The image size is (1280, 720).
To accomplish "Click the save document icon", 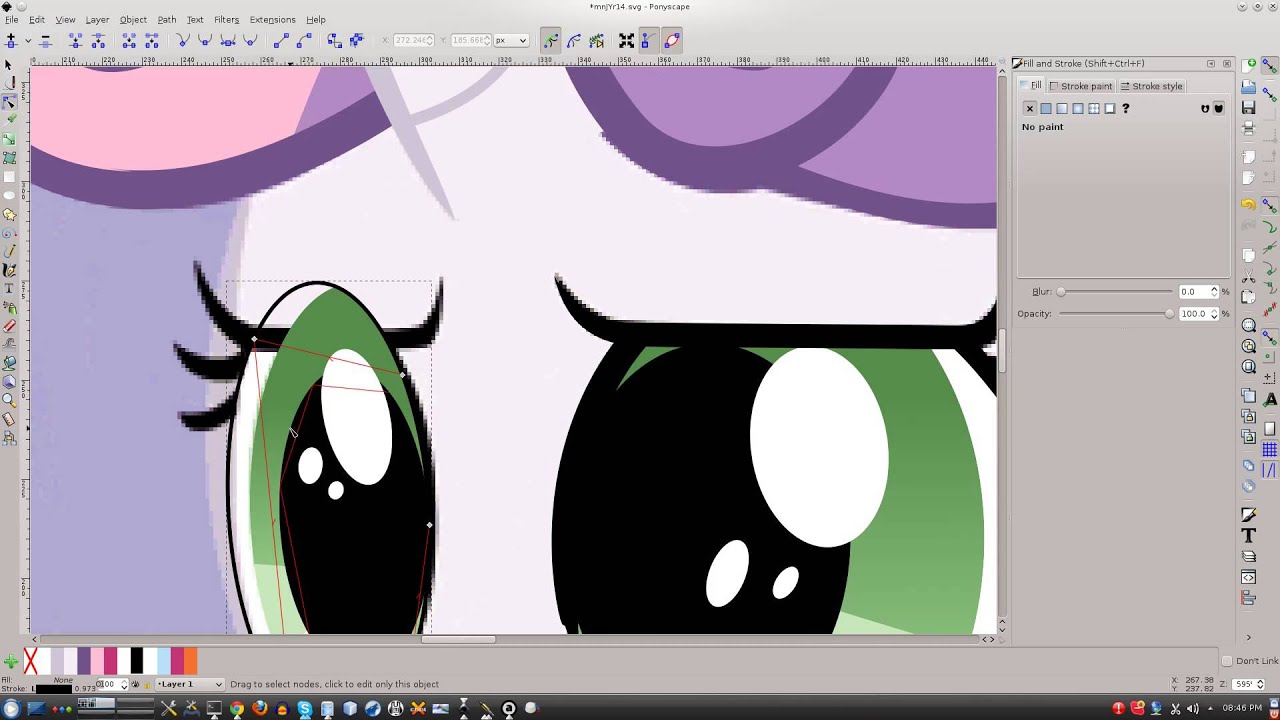I will coord(1249,108).
